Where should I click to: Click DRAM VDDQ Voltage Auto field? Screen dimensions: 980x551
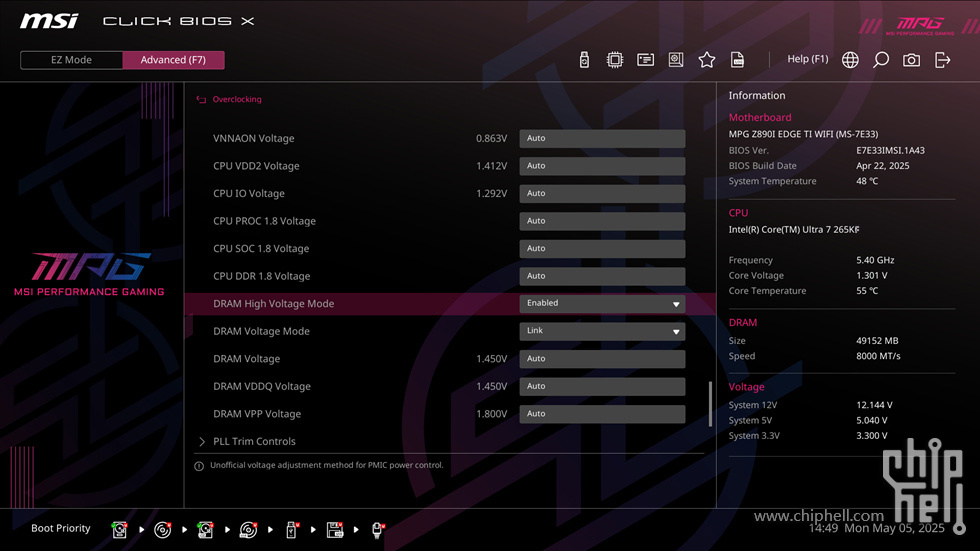(602, 386)
